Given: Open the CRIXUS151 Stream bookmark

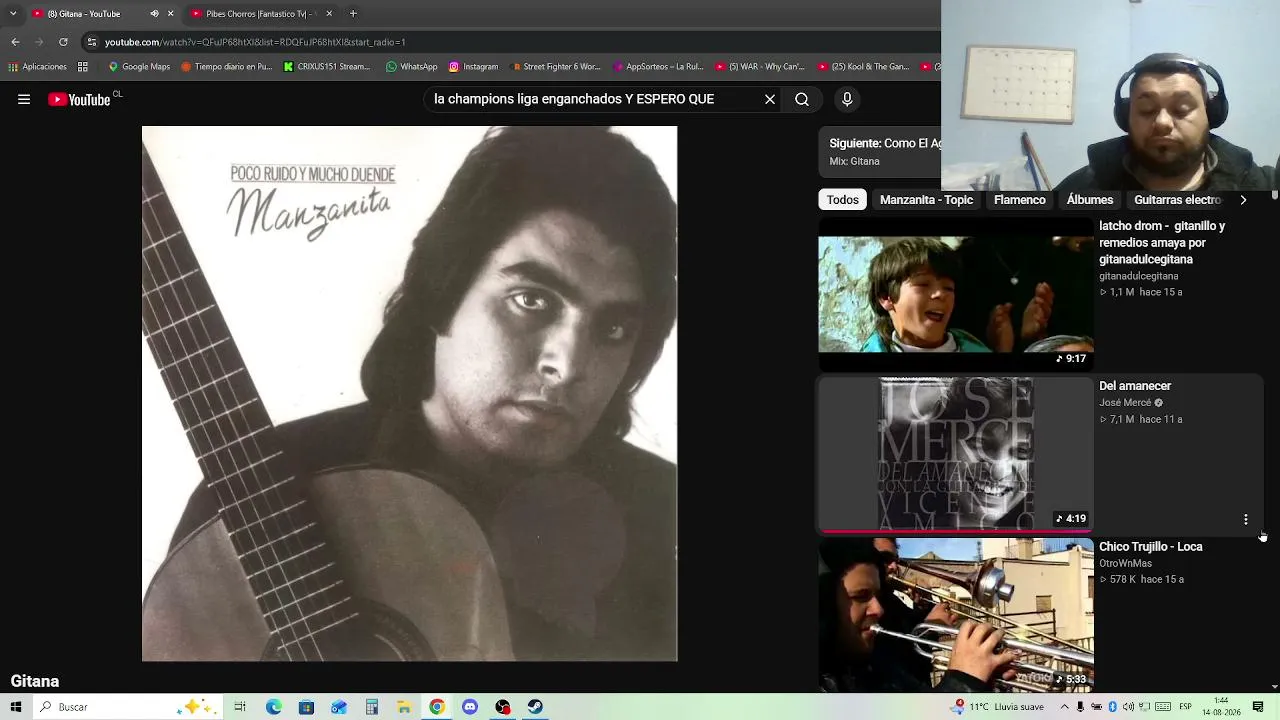Looking at the screenshot, I should tap(327, 67).
